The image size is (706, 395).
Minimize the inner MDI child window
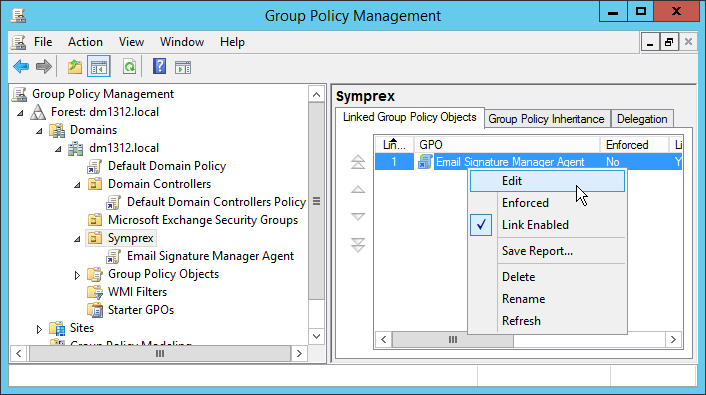click(x=650, y=42)
